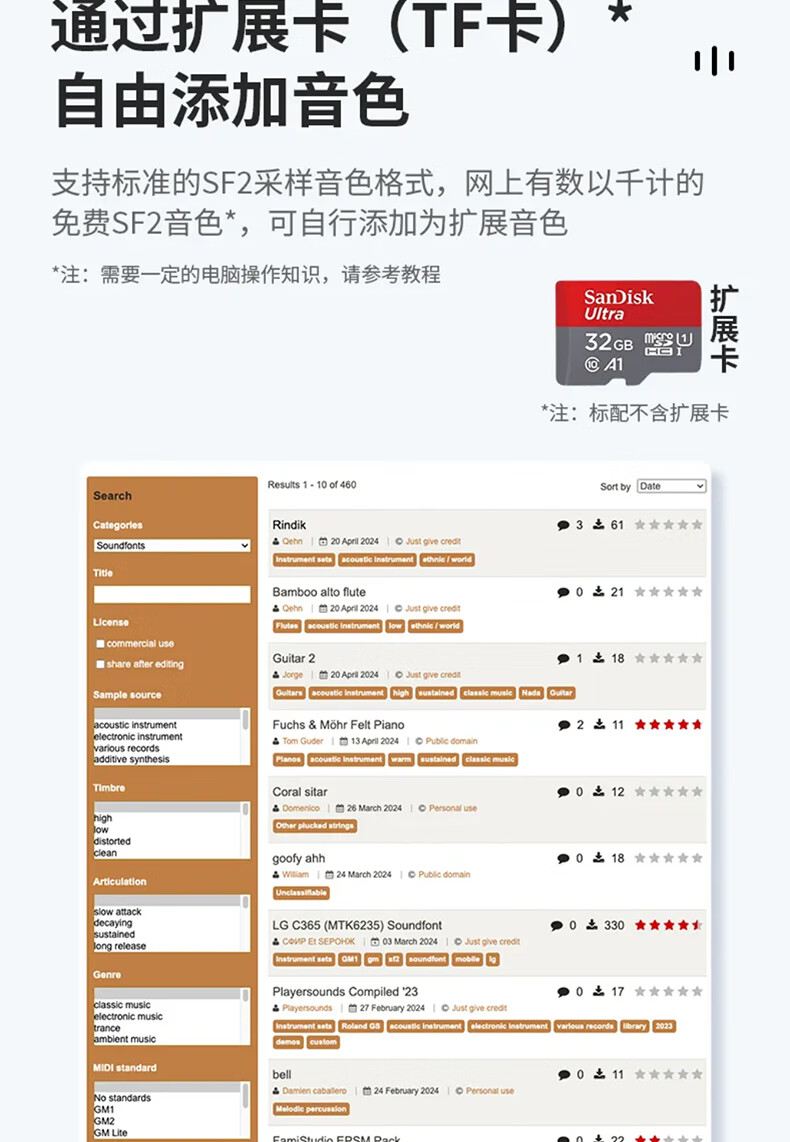Click the comments icon for Guitar 2

click(563, 658)
